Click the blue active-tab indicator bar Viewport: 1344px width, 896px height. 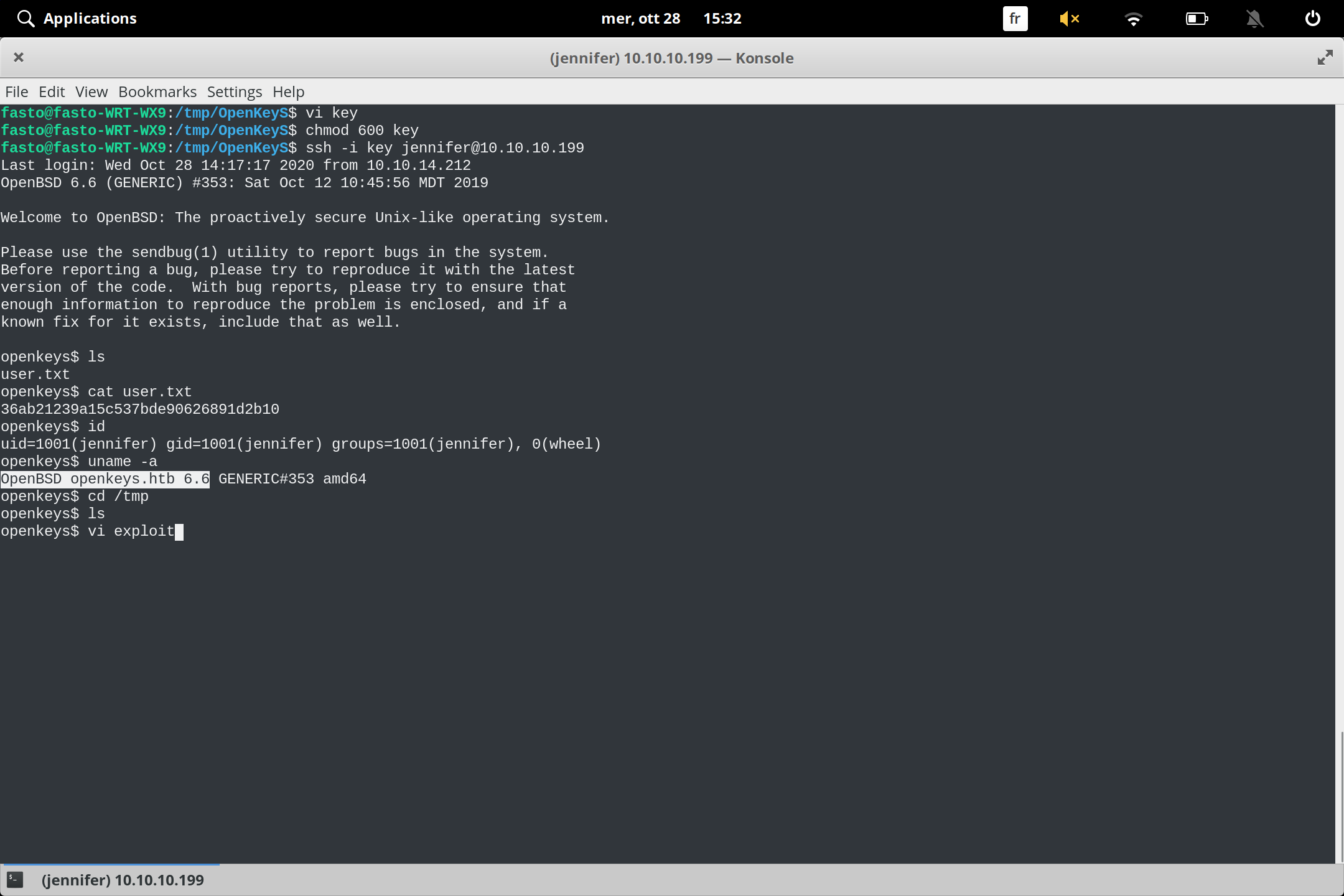pyautogui.click(x=112, y=864)
